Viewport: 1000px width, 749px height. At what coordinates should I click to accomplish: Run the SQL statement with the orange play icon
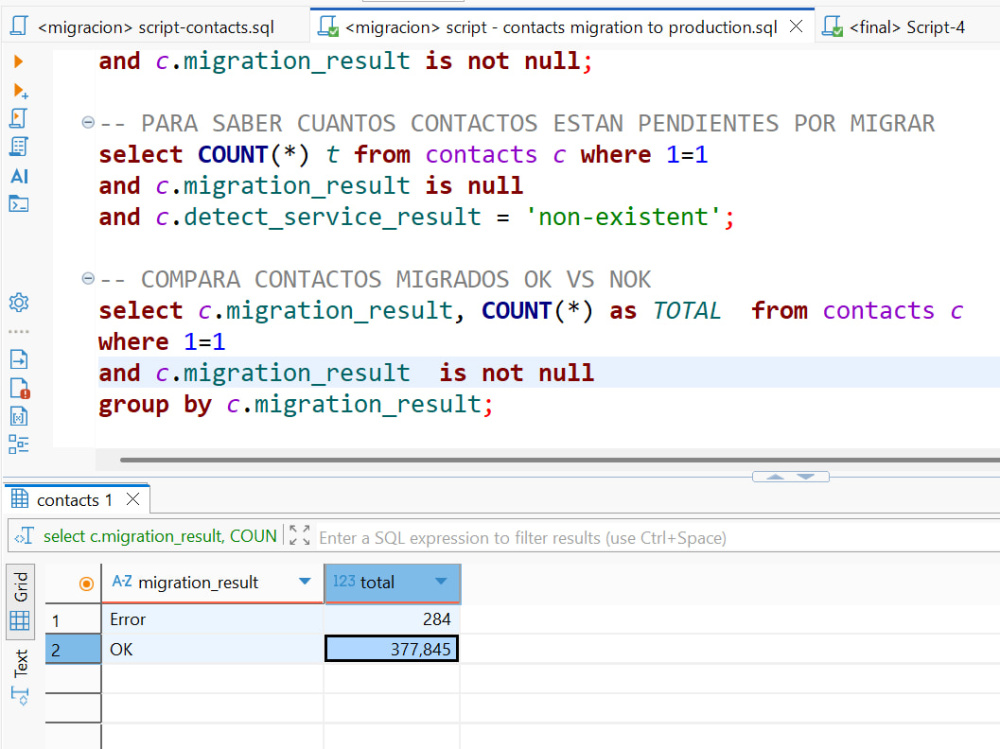point(18,61)
